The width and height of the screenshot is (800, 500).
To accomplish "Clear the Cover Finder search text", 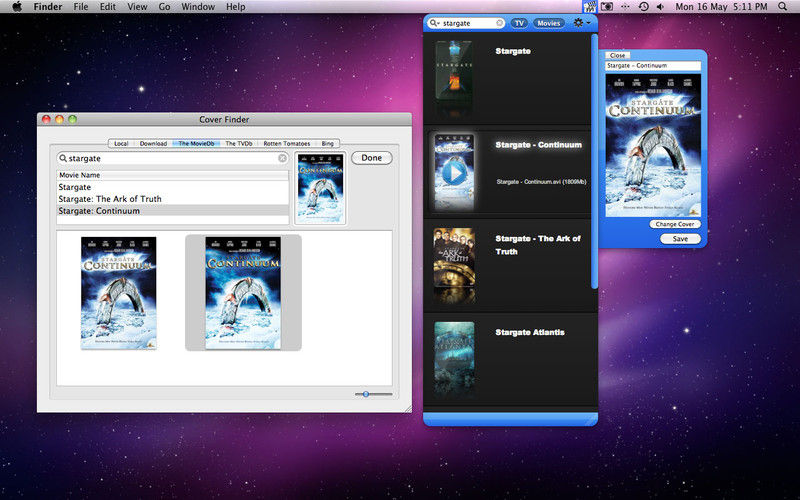I will (x=282, y=158).
